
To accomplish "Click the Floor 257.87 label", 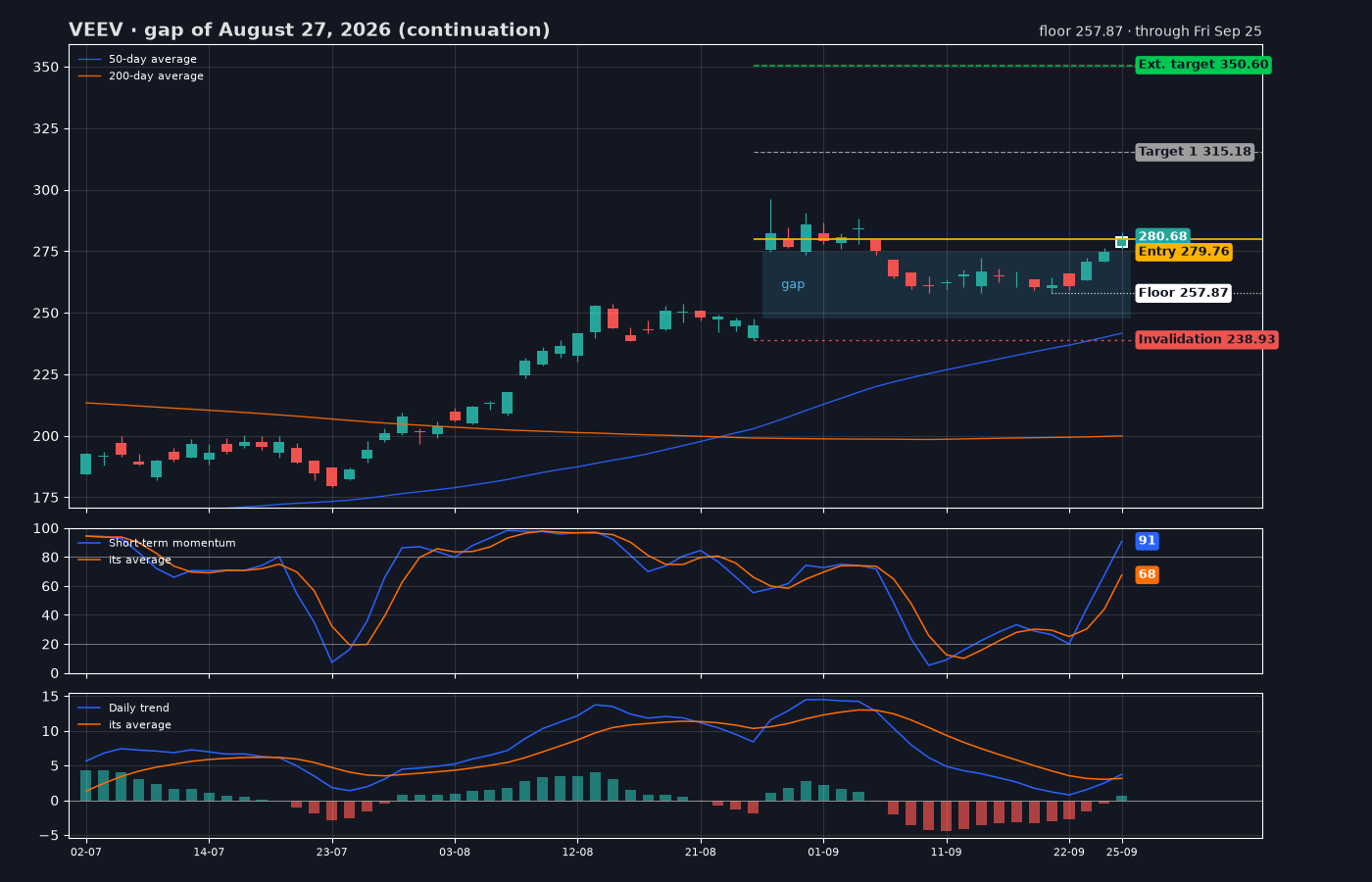I will [1183, 293].
